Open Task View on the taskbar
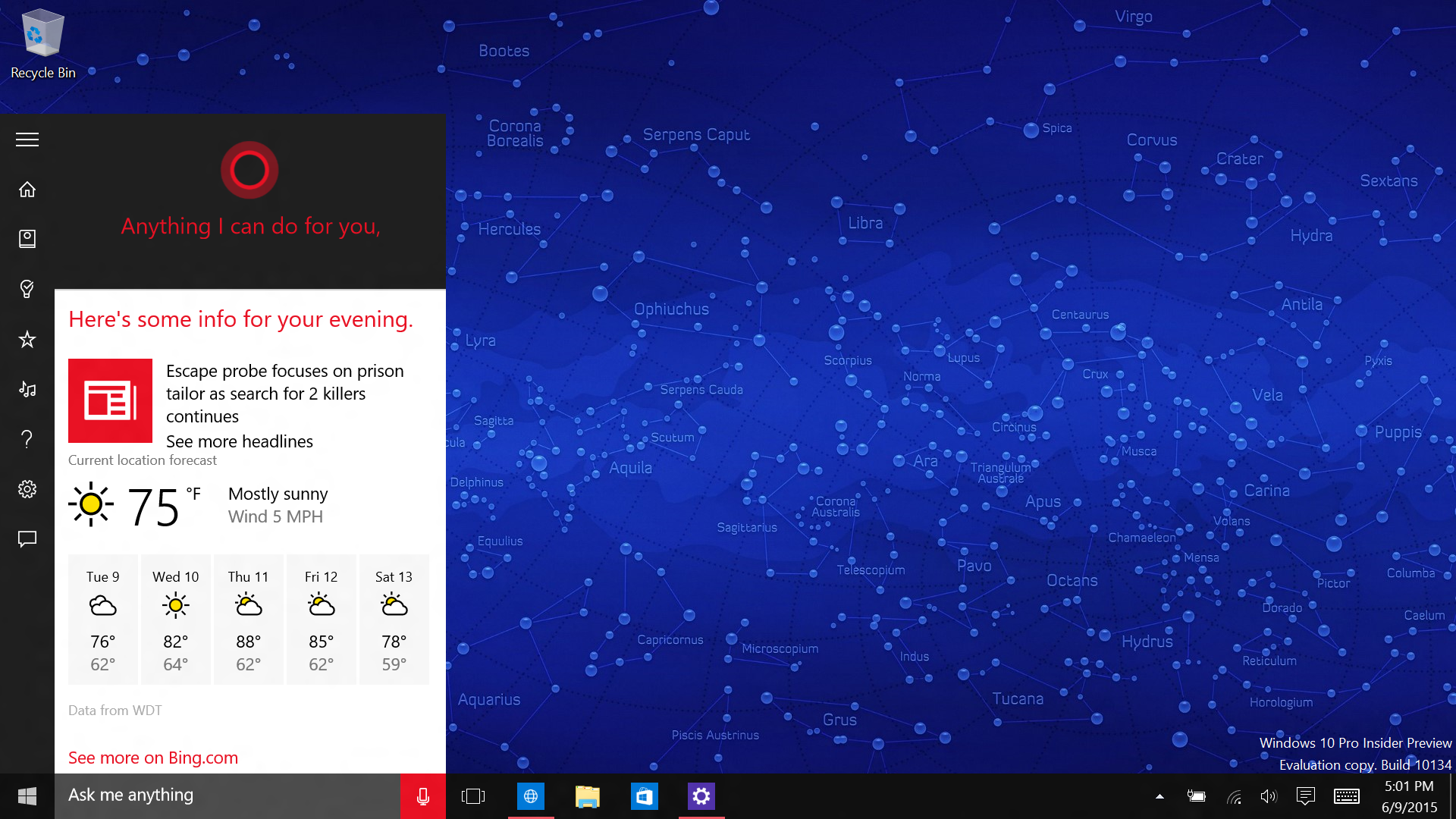Viewport: 1456px width, 819px height. tap(473, 796)
